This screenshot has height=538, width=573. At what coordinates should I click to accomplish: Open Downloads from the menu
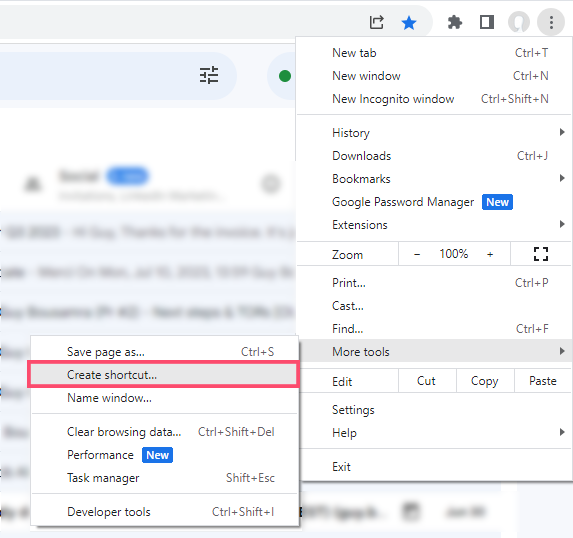point(434,156)
